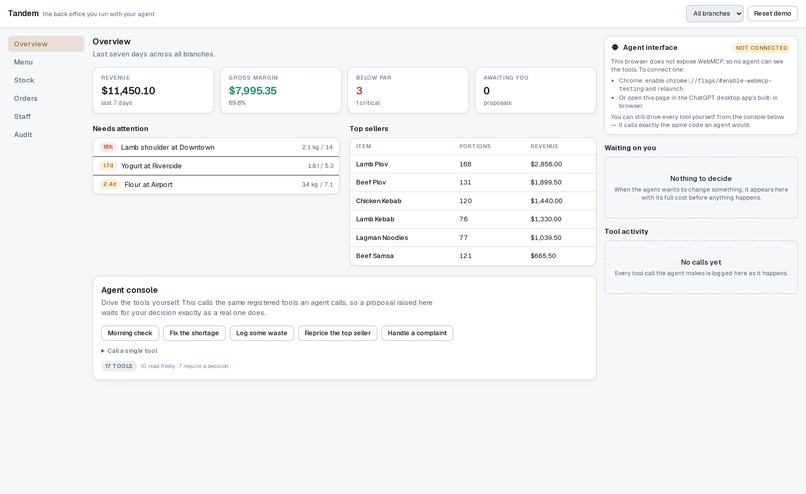Click the PORTIONS column header
The height and width of the screenshot is (494, 806).
pos(475,146)
